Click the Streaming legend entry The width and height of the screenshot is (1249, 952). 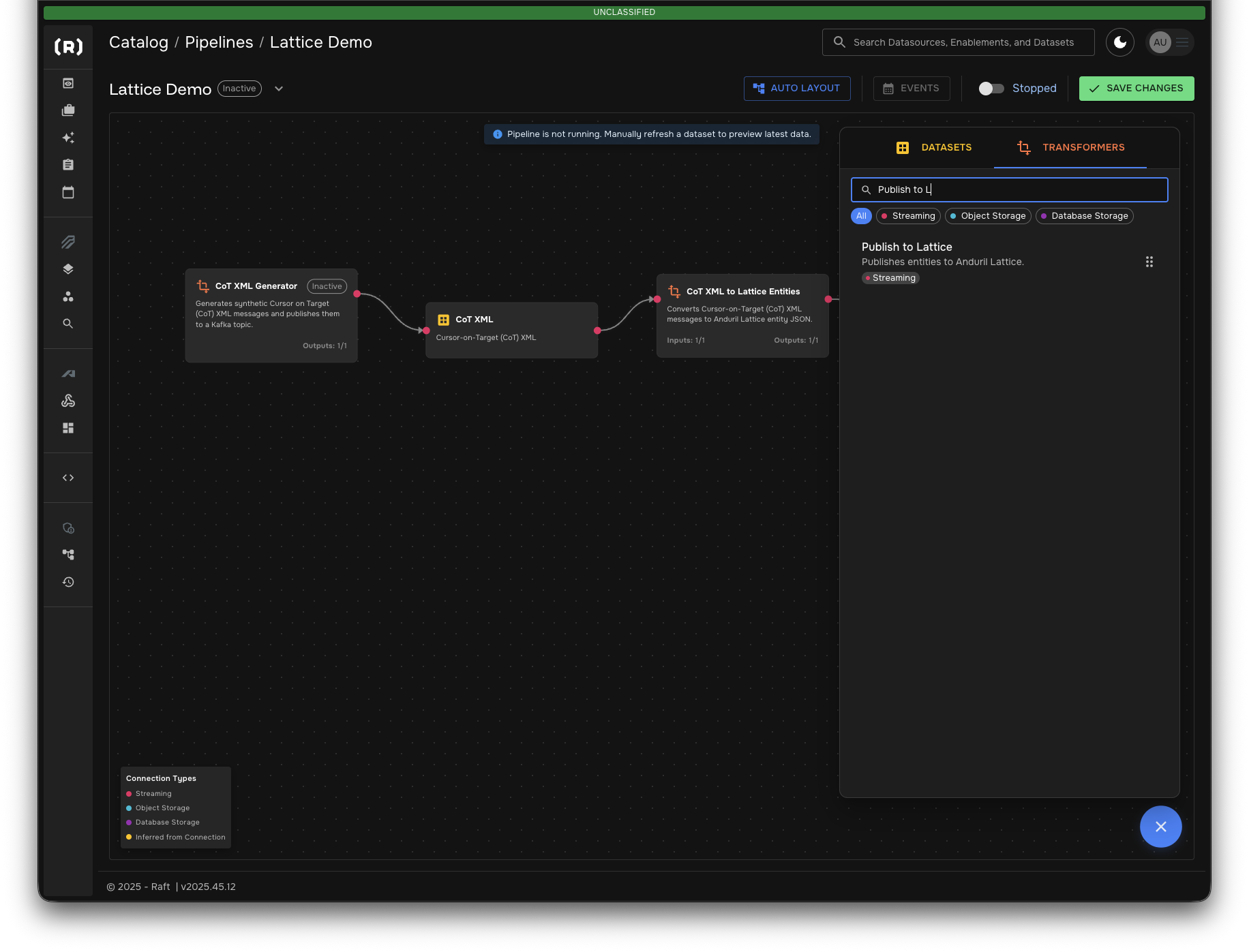coord(149,794)
